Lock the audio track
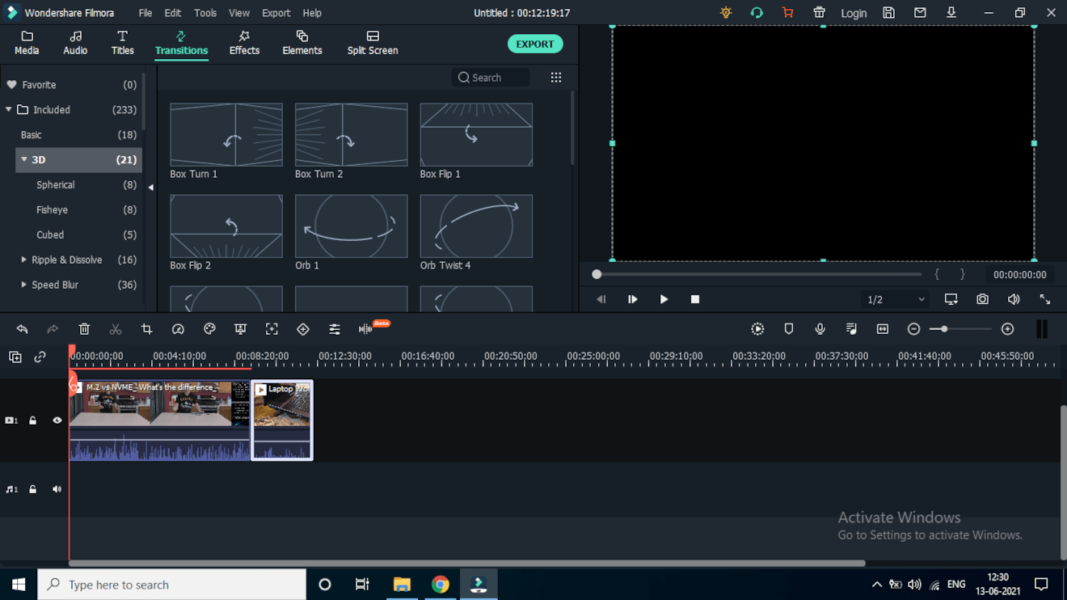The width and height of the screenshot is (1067, 600). (x=33, y=489)
